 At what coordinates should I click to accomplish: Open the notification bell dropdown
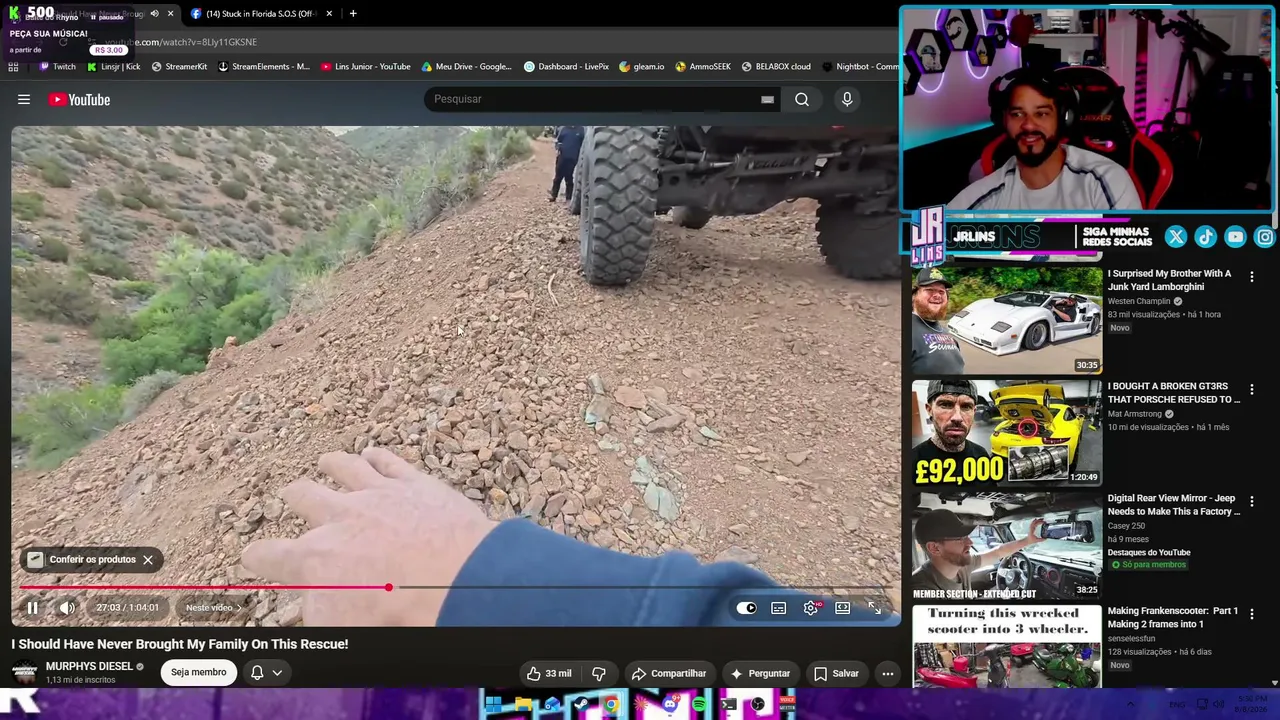266,673
